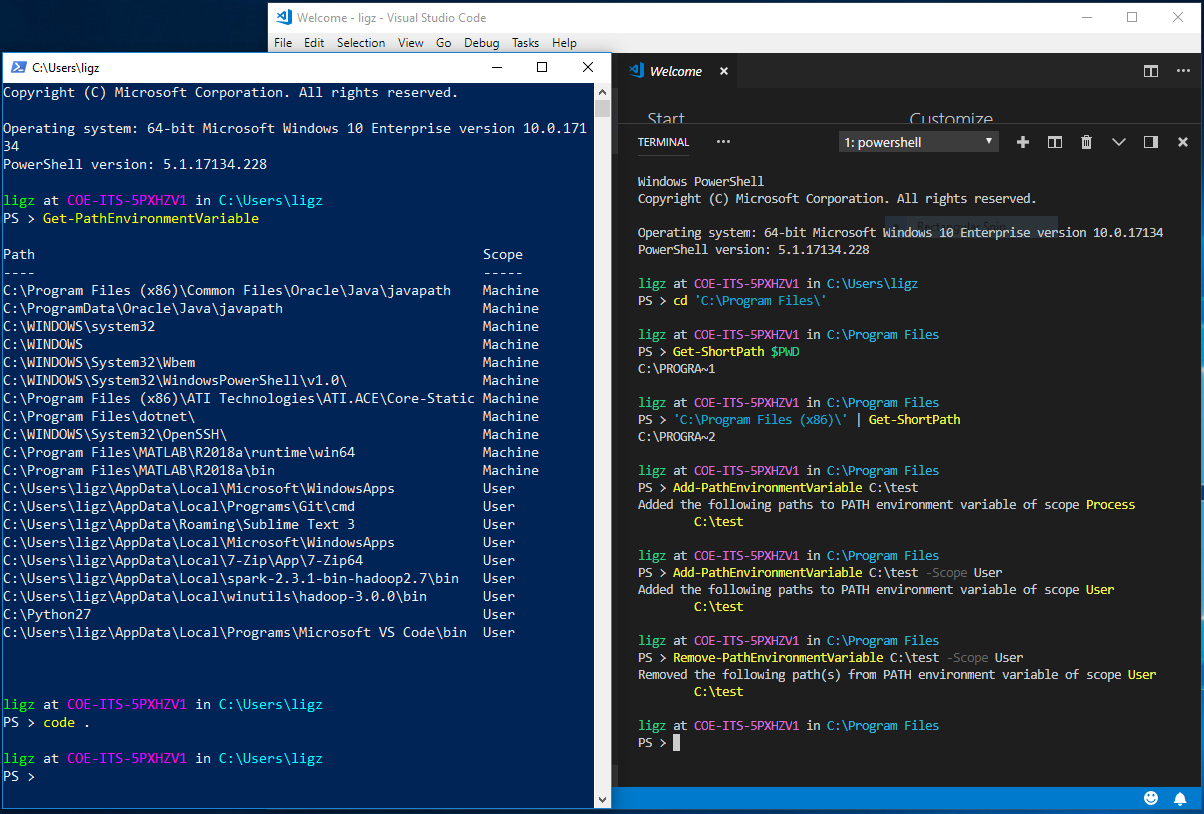Click the 'C:\Python27' path row
This screenshot has width=1204, height=814.
point(47,614)
